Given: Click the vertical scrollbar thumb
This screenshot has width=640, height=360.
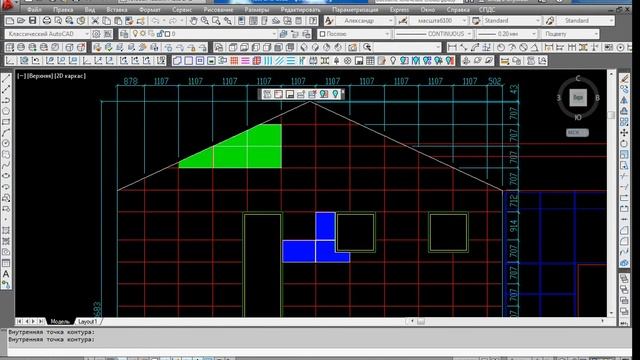Looking at the screenshot, I should (611, 115).
